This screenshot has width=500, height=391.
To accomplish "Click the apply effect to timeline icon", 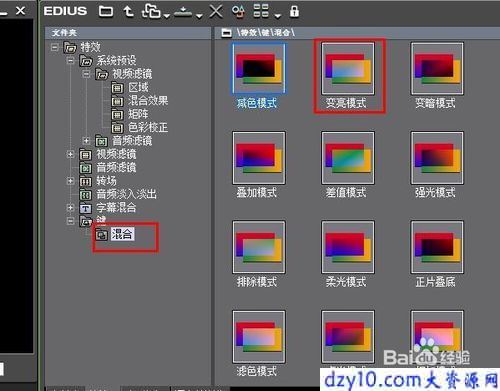I will point(183,12).
